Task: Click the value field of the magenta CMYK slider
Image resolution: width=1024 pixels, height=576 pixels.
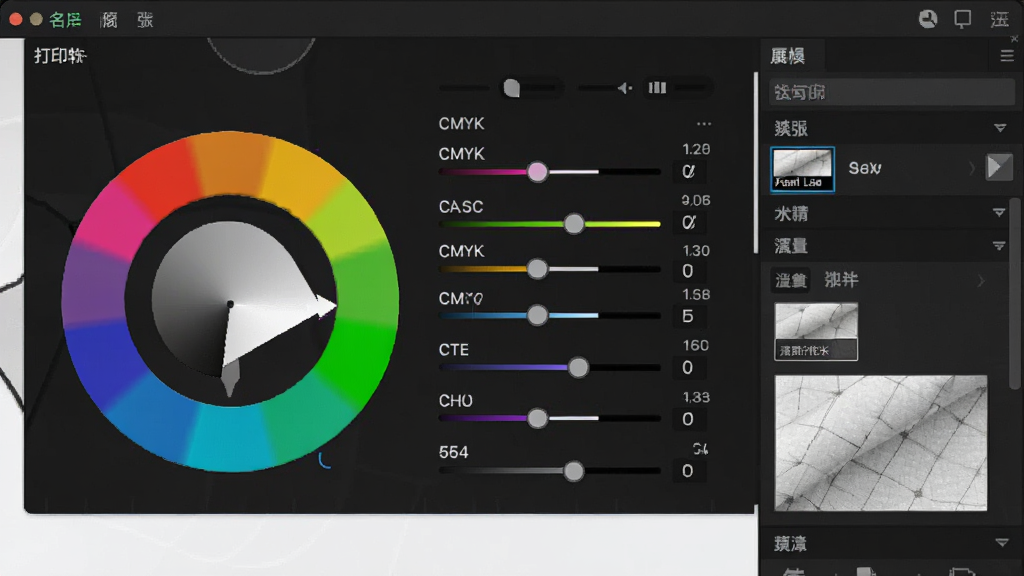Action: [x=689, y=172]
